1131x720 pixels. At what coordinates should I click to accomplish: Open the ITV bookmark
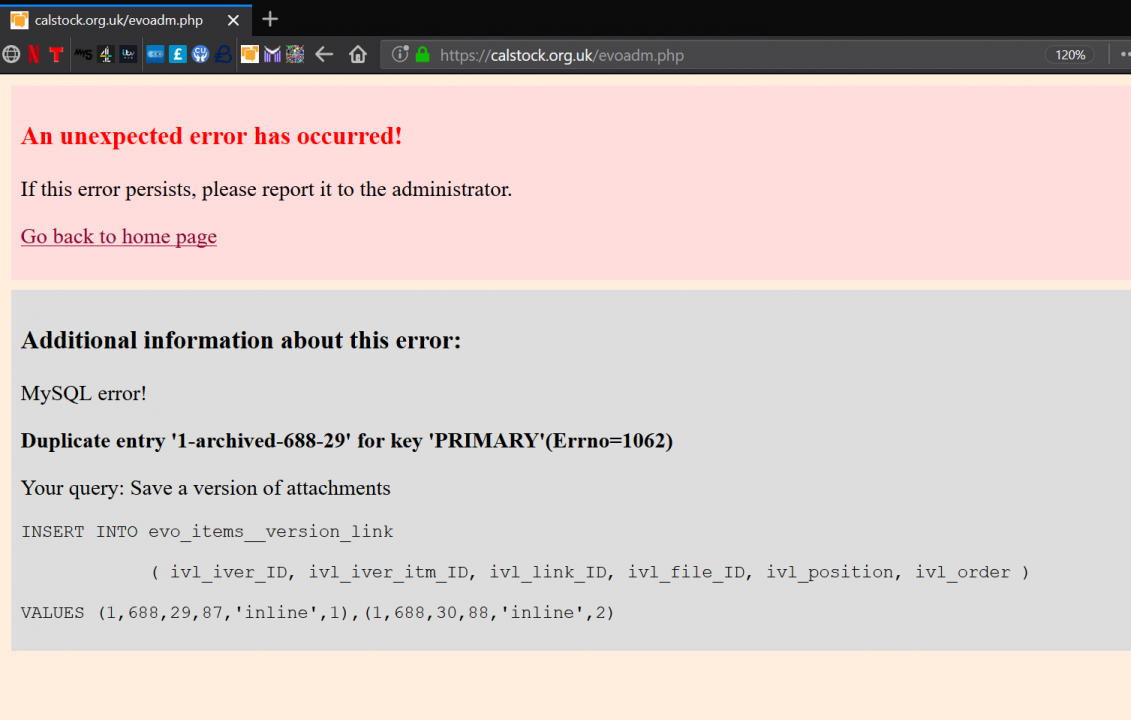pyautogui.click(x=128, y=54)
